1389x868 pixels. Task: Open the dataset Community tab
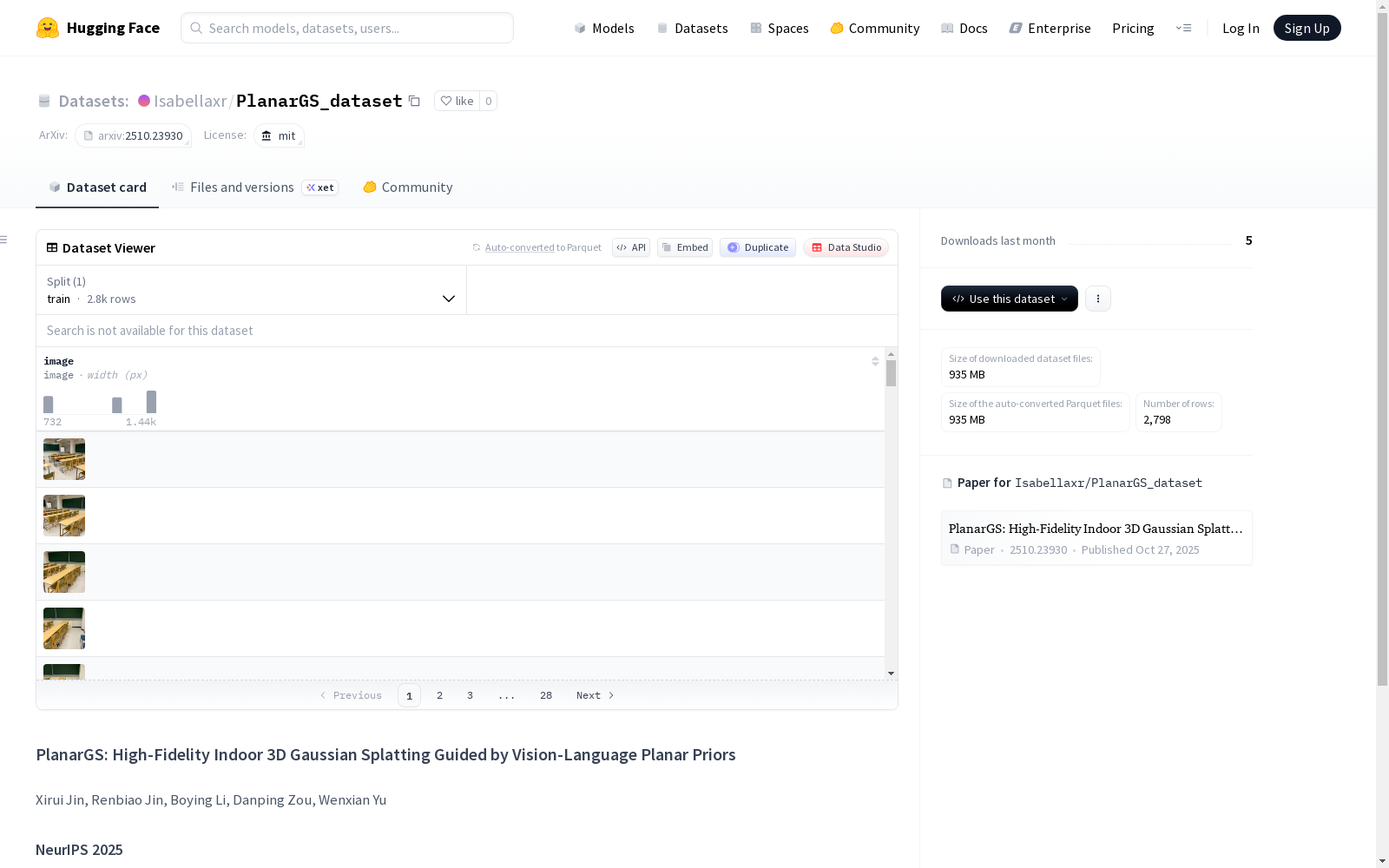point(407,187)
